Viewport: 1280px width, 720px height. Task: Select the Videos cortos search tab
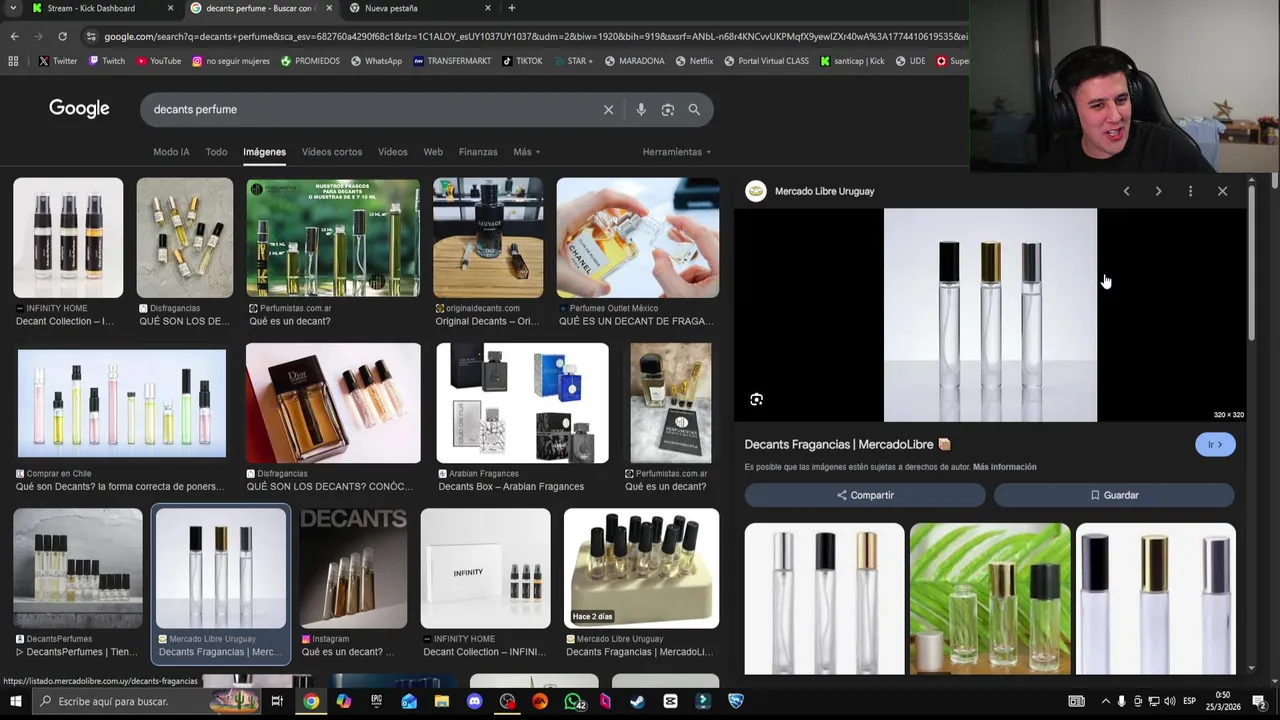332,152
